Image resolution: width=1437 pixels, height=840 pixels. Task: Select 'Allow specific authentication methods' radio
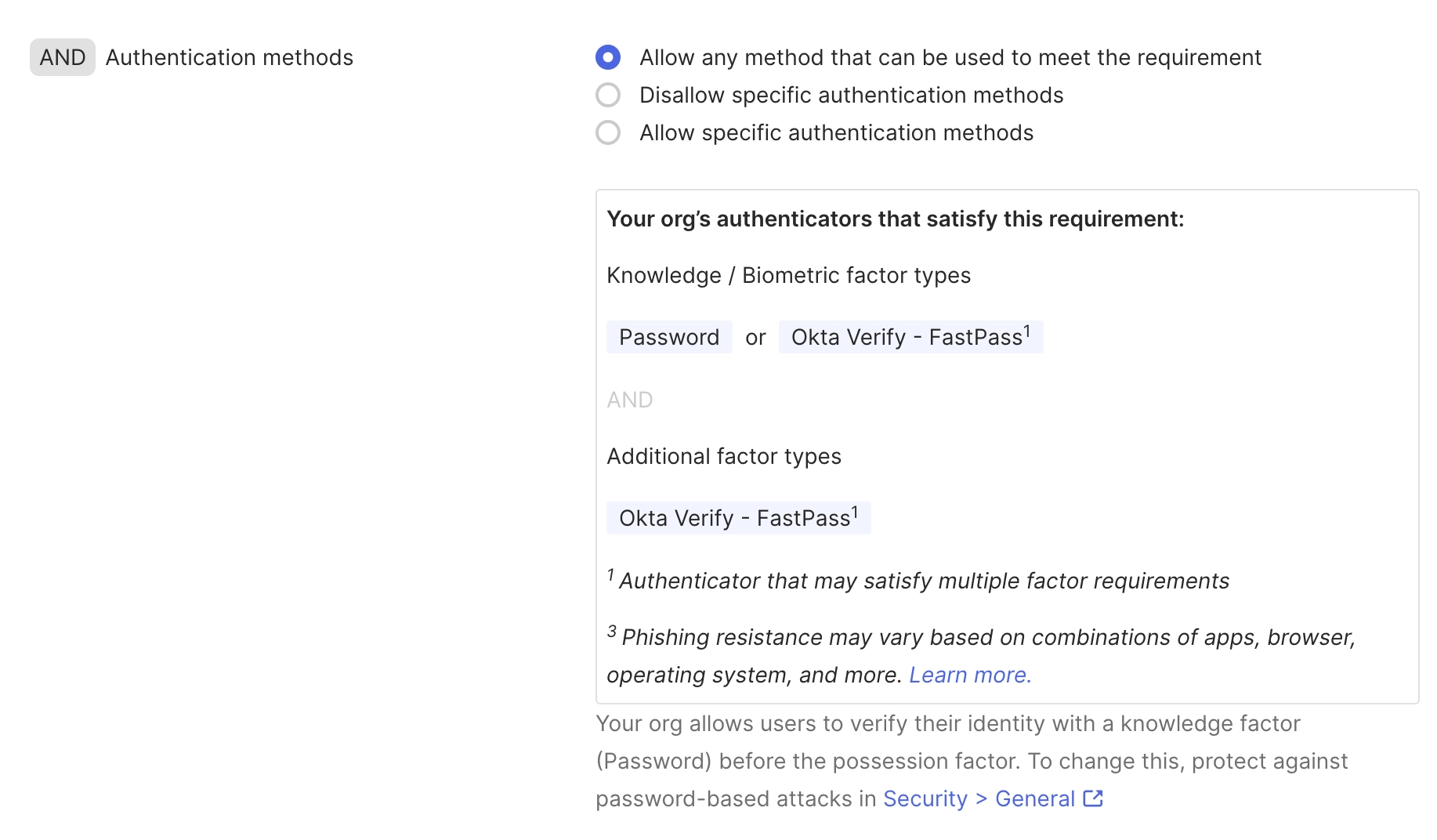(608, 132)
